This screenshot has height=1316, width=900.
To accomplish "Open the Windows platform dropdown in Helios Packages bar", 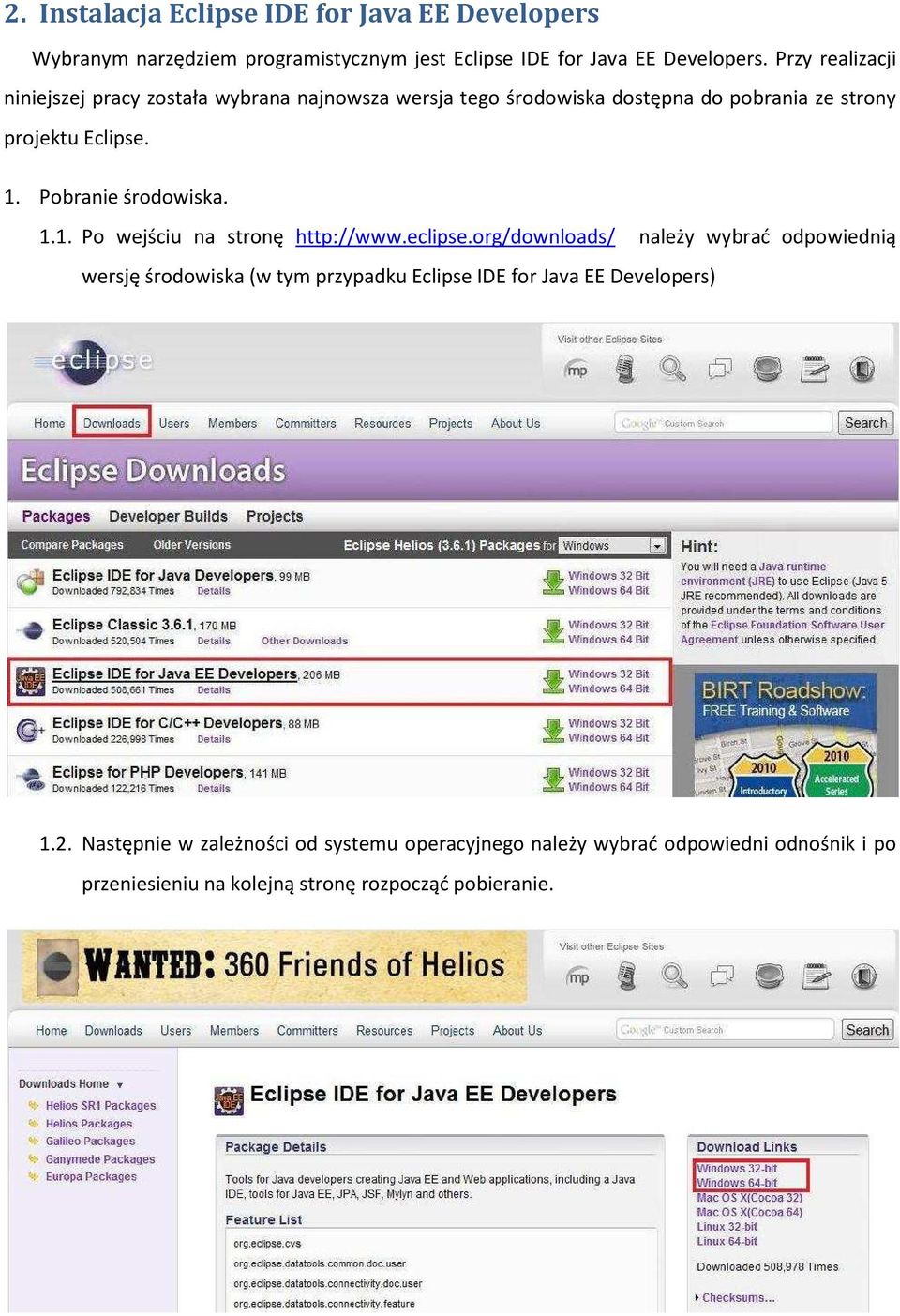I will (x=613, y=546).
